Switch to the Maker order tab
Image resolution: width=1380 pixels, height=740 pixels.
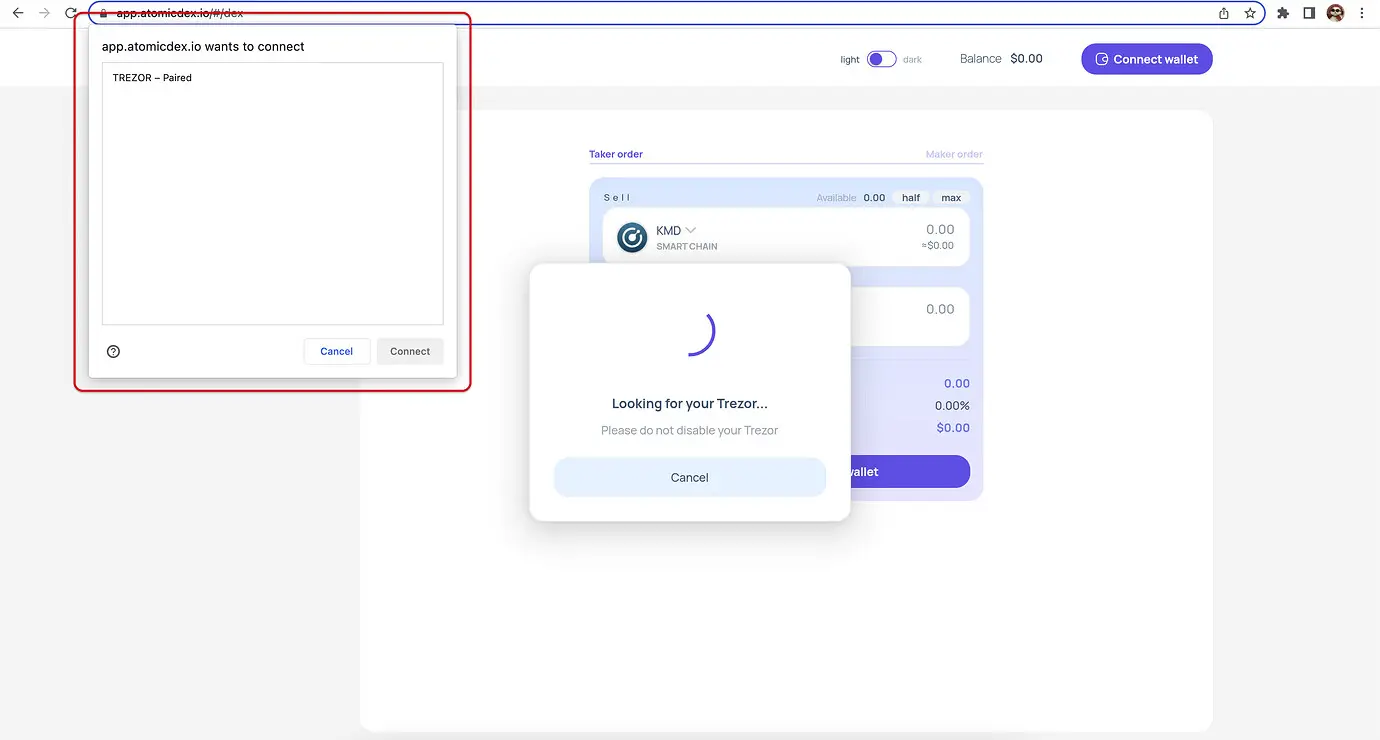pos(954,154)
